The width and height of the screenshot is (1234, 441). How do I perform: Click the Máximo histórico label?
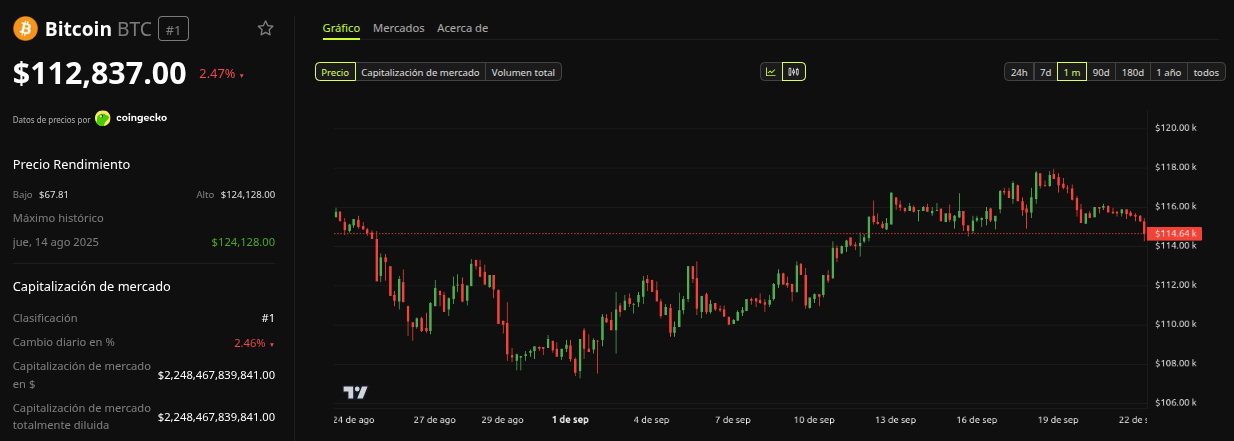58,218
